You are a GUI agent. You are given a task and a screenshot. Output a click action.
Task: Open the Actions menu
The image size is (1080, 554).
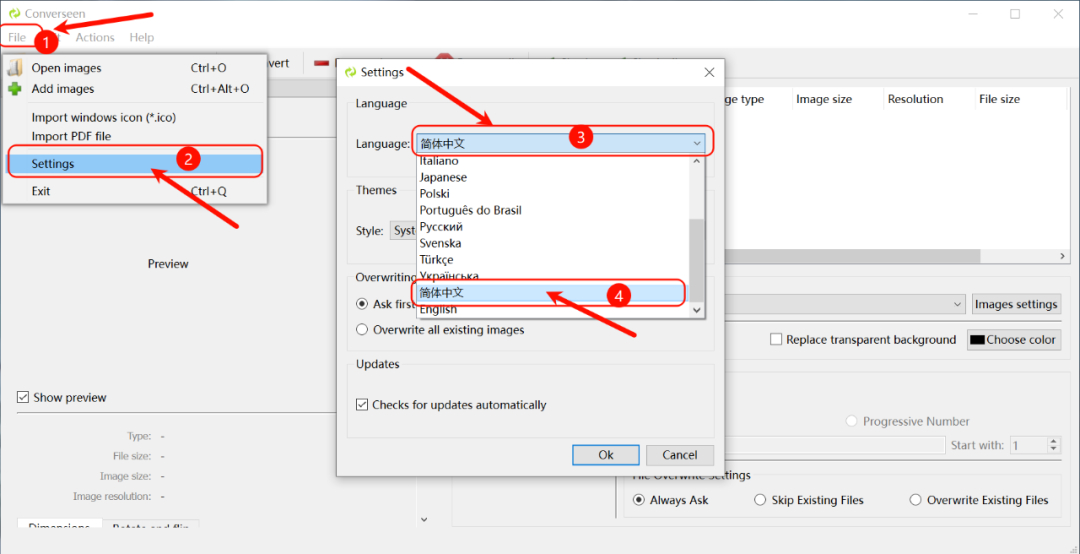(x=95, y=37)
